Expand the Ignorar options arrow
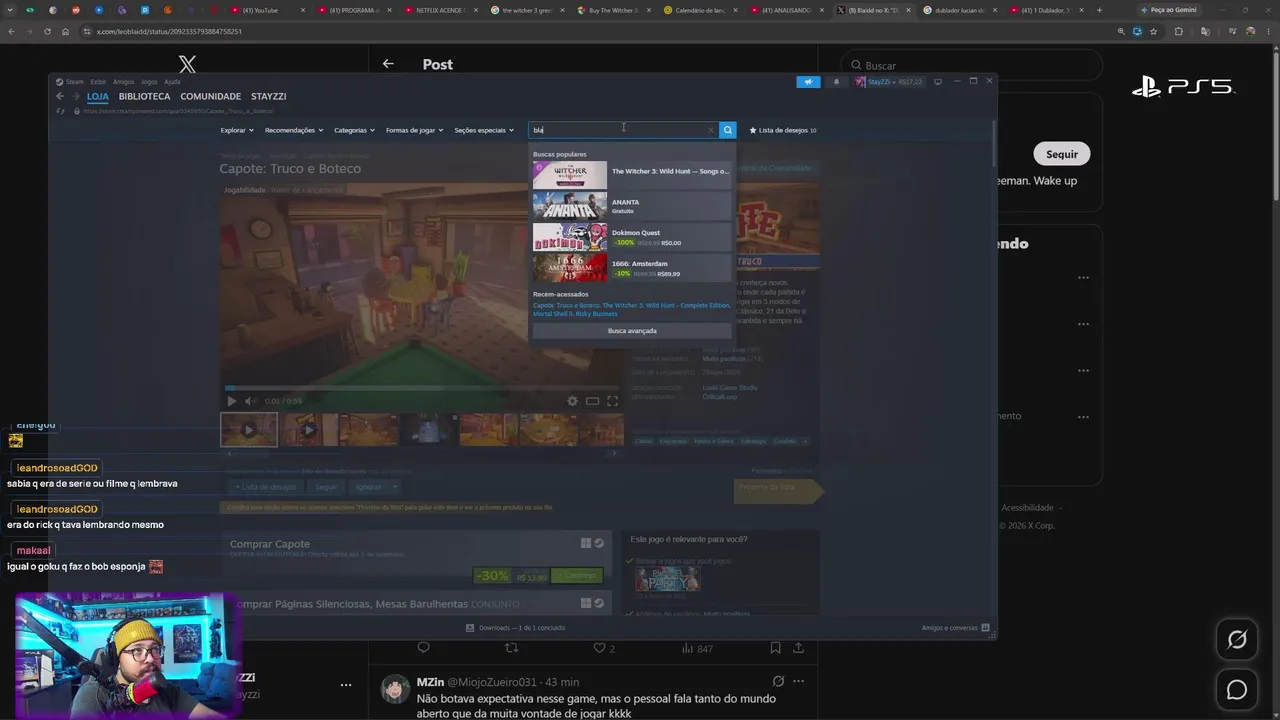The height and width of the screenshot is (720, 1280). (x=395, y=487)
